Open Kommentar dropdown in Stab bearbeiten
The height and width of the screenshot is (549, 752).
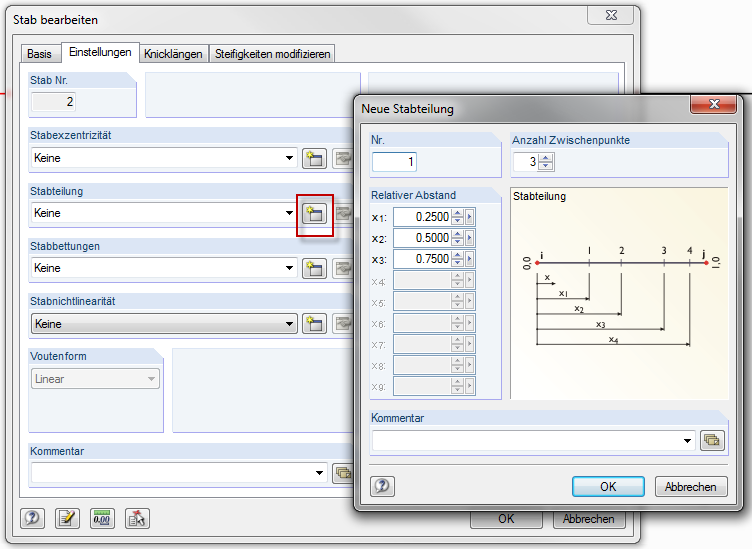319,473
